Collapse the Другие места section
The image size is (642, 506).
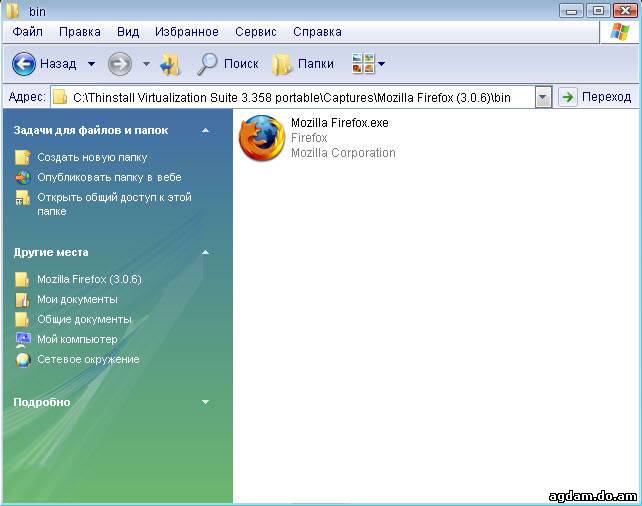coord(206,252)
